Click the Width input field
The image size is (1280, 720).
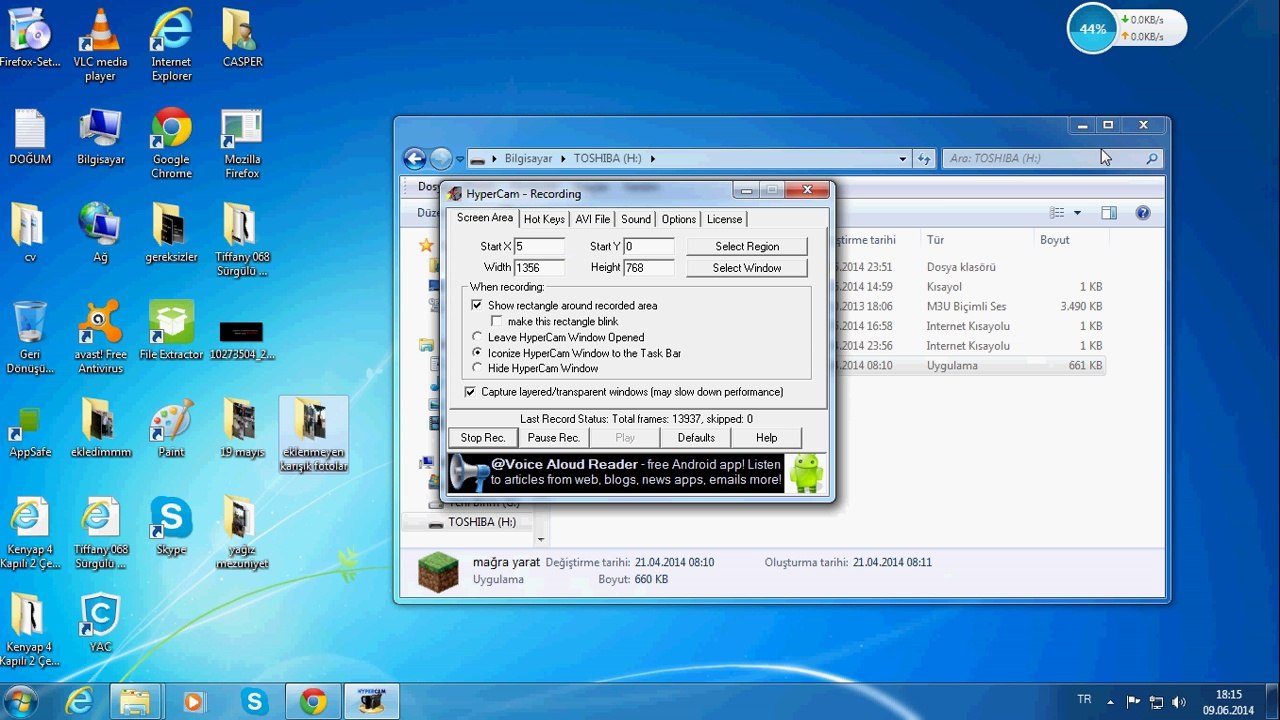(x=539, y=267)
